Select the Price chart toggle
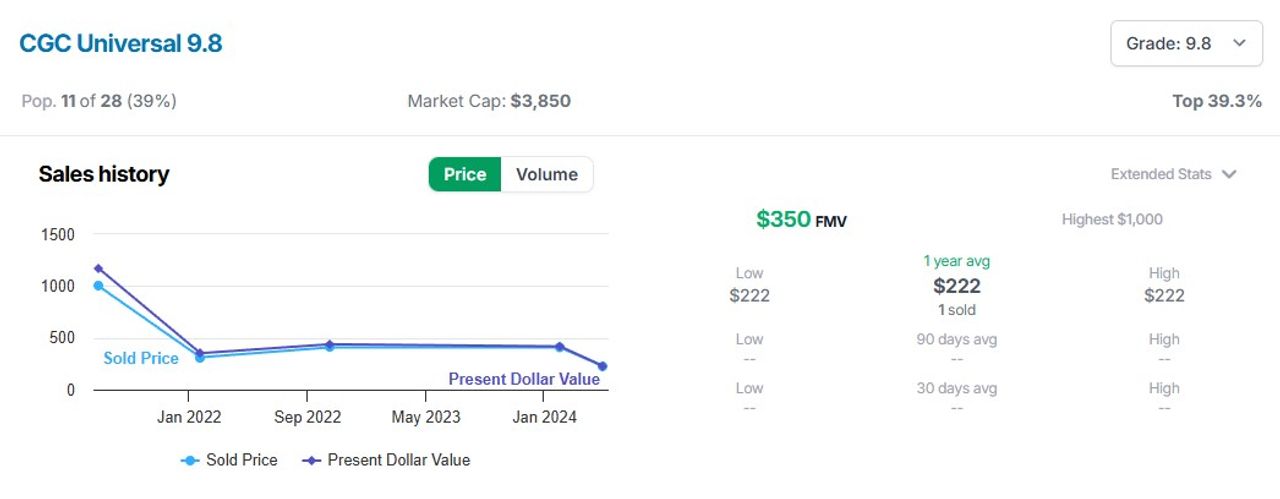 [x=465, y=174]
